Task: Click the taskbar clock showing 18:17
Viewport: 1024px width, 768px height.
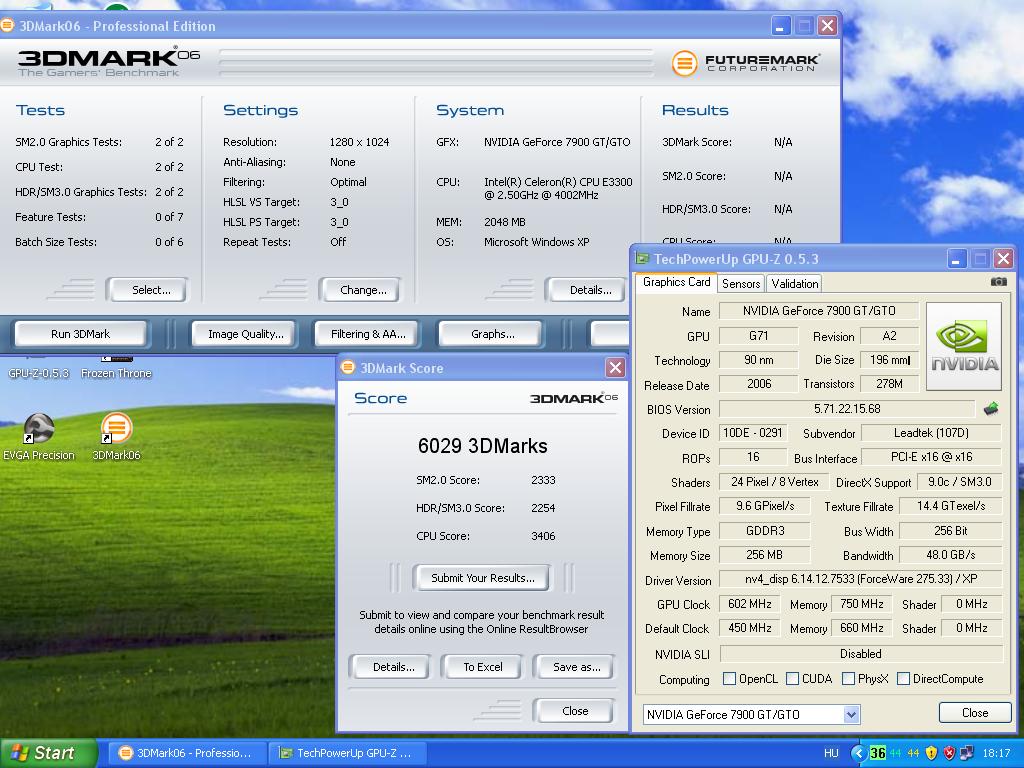Action: [996, 753]
